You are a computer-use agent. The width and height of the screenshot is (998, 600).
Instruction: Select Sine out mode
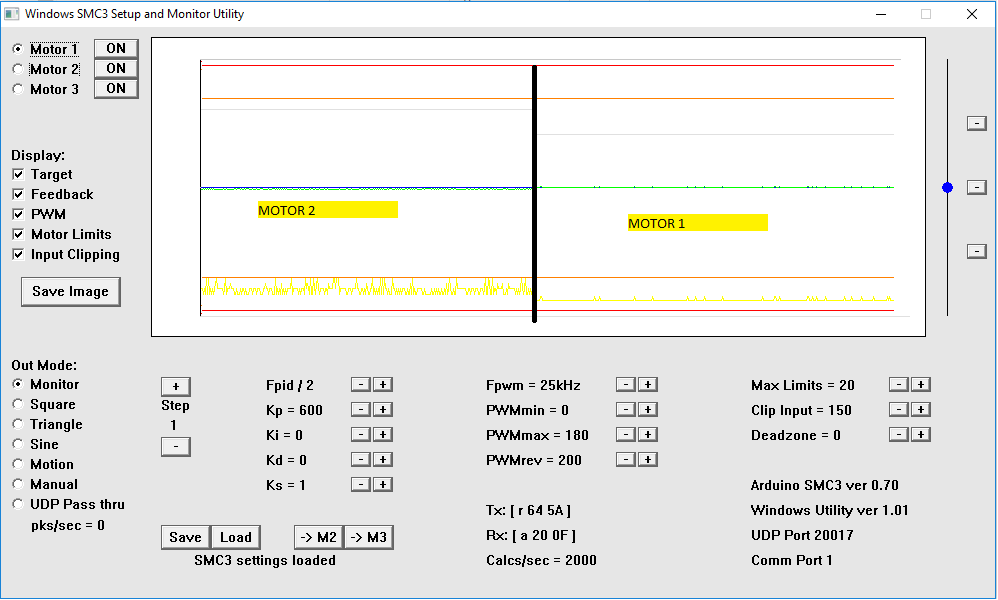coord(18,444)
